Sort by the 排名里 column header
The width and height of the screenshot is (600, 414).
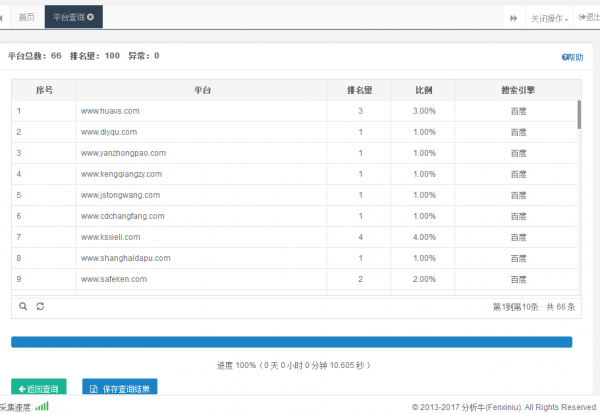pyautogui.click(x=360, y=90)
